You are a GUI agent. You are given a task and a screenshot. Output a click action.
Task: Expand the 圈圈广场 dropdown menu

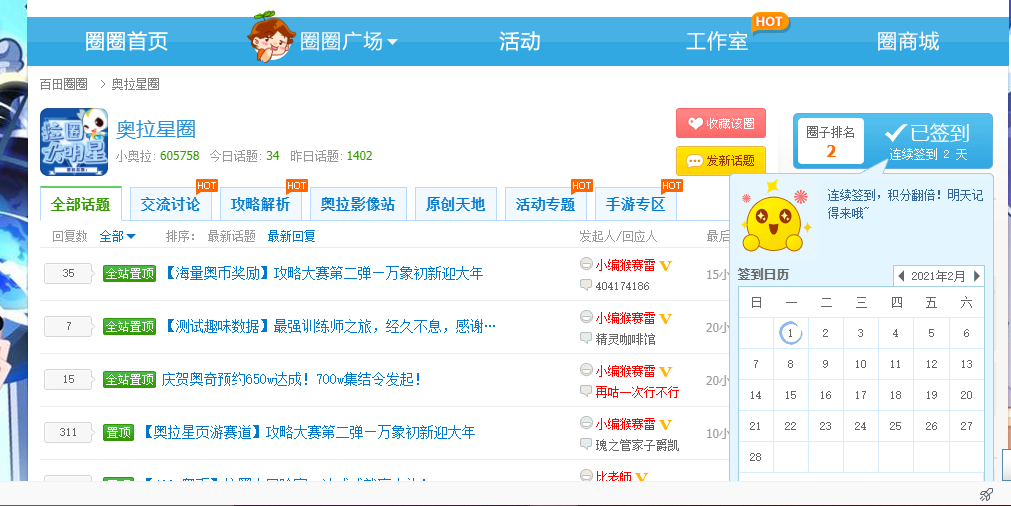point(392,42)
